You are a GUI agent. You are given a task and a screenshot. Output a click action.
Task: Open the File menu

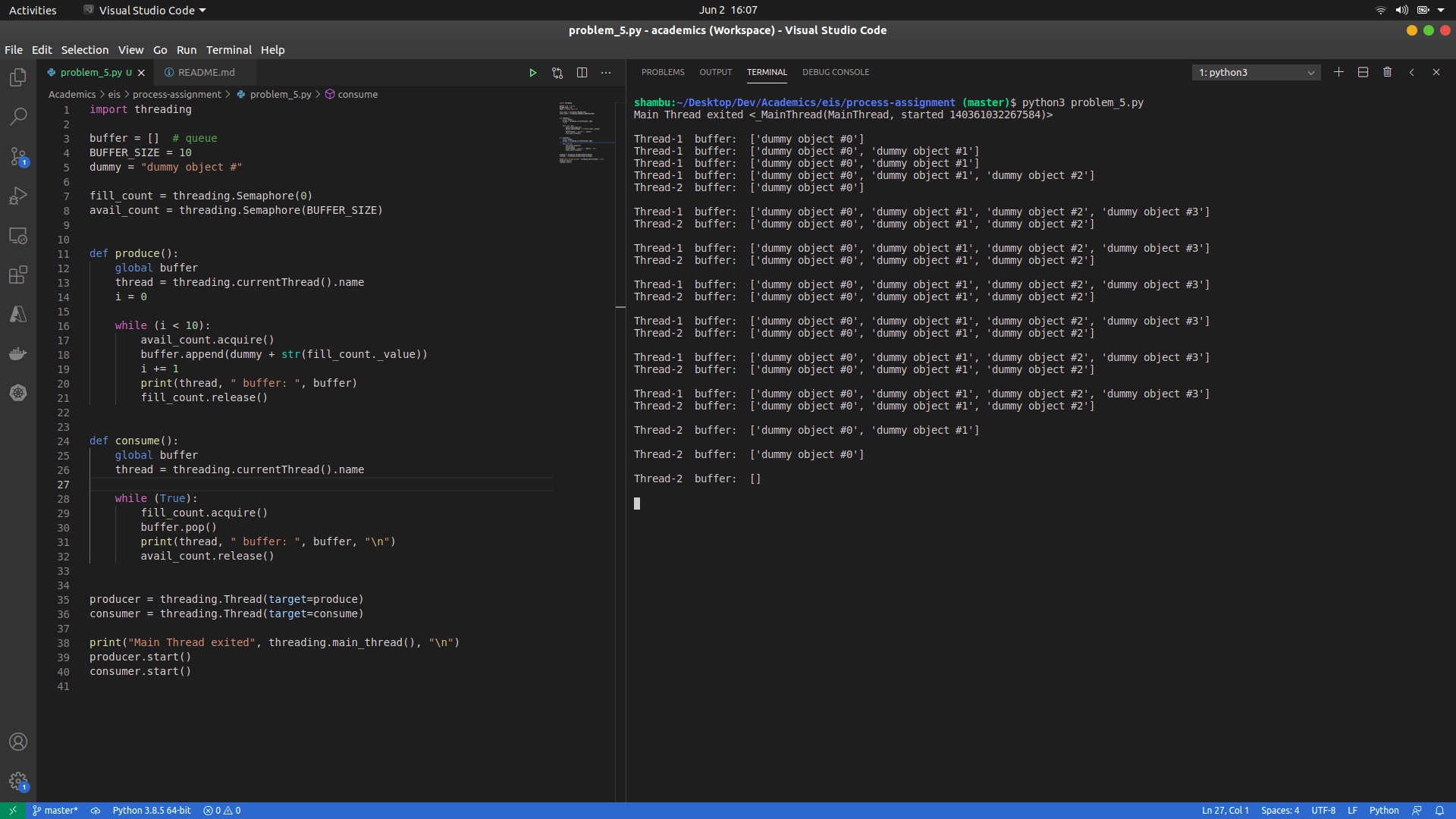pos(14,50)
